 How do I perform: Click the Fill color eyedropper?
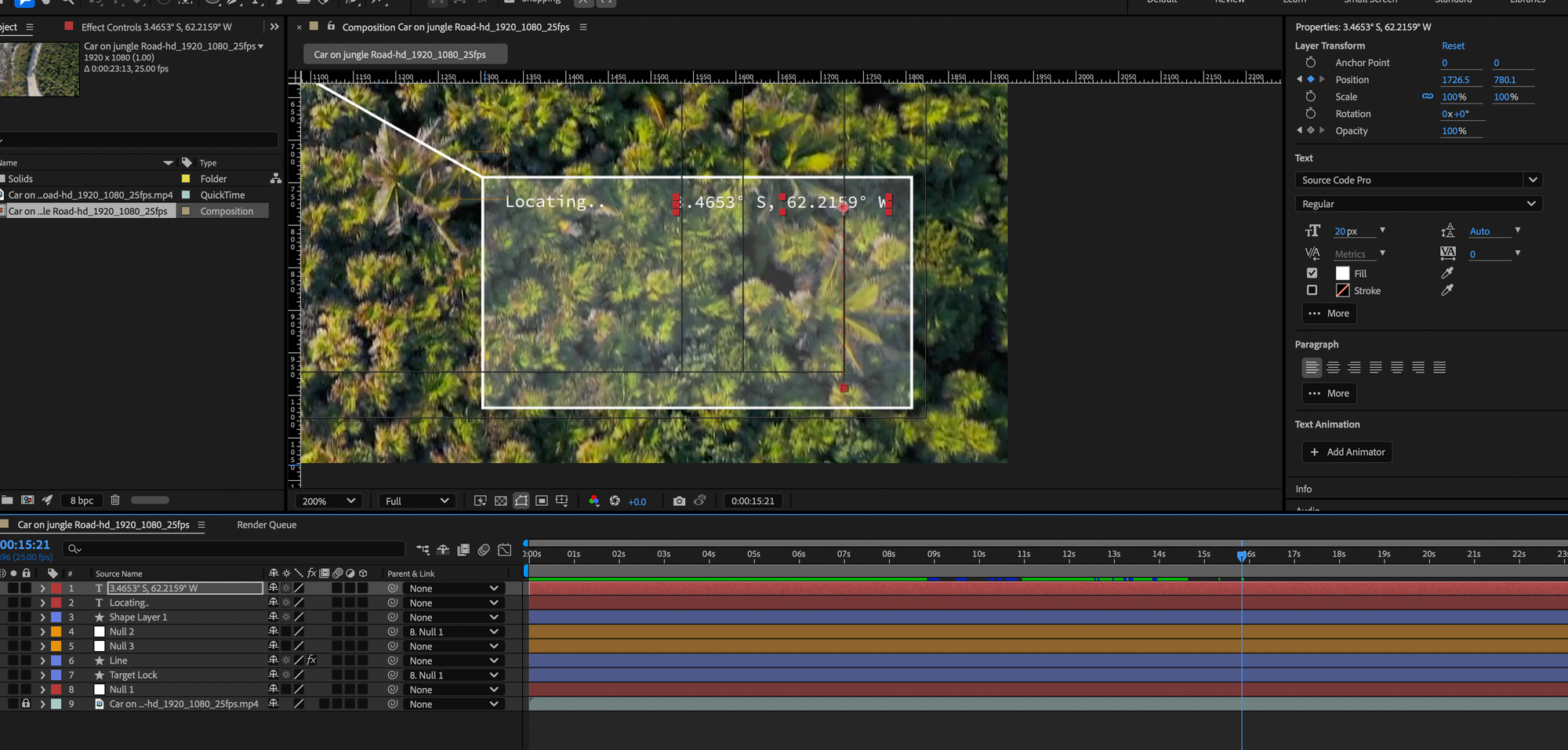point(1447,273)
